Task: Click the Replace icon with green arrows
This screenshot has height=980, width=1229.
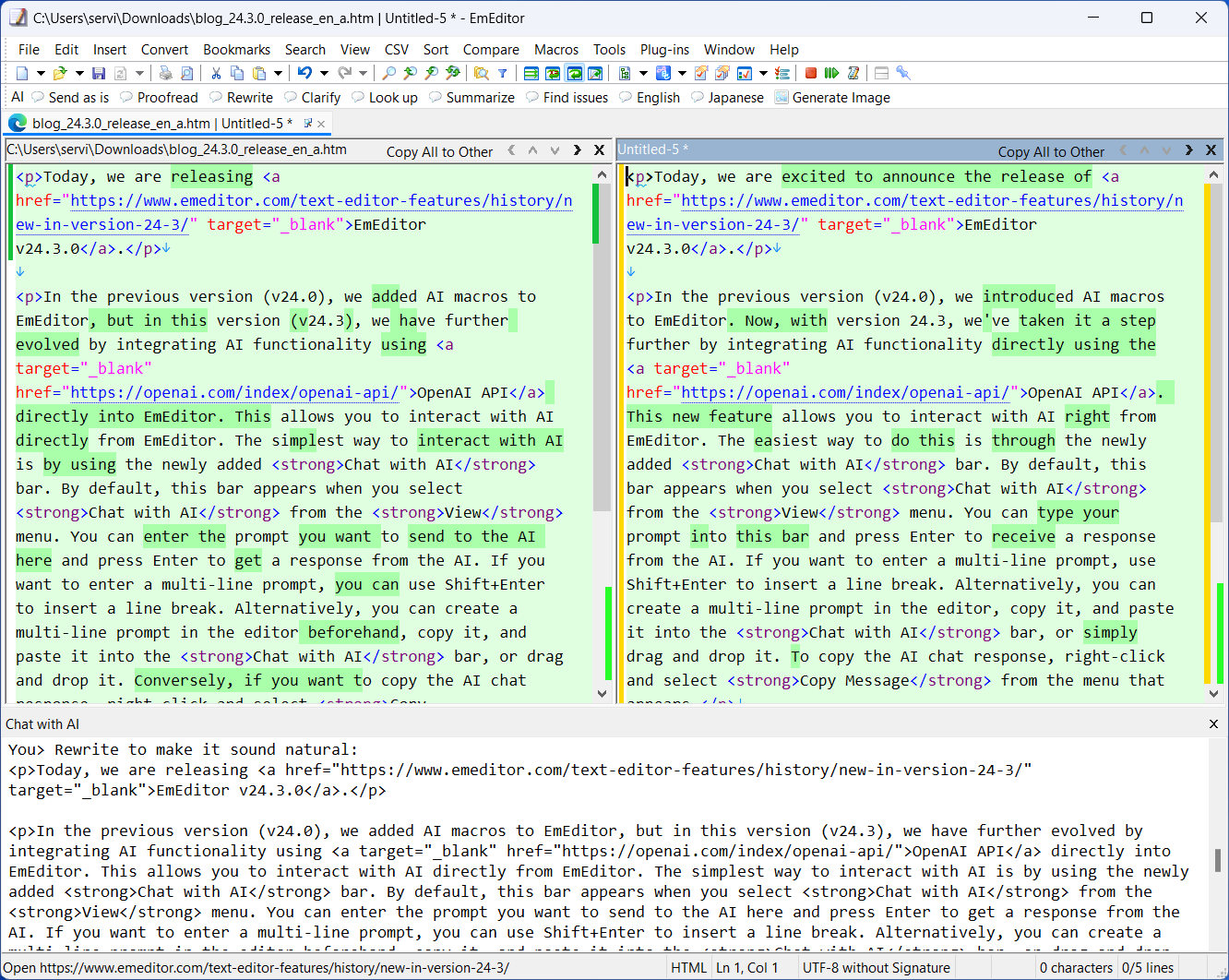Action: coord(453,73)
